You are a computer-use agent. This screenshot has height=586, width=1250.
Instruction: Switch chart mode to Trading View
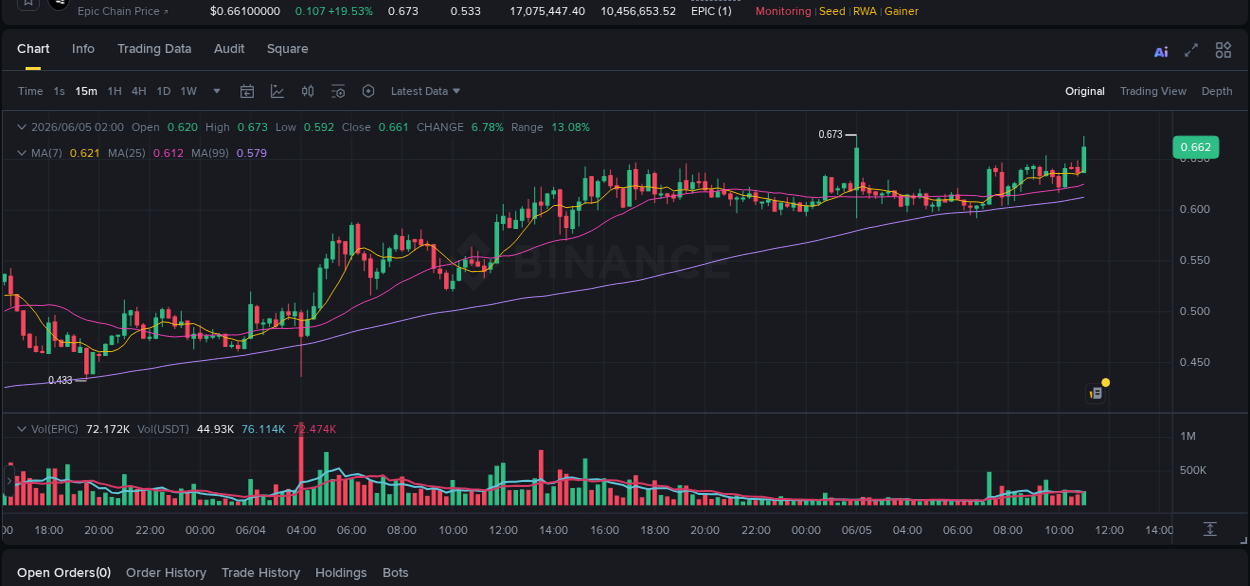point(1153,91)
